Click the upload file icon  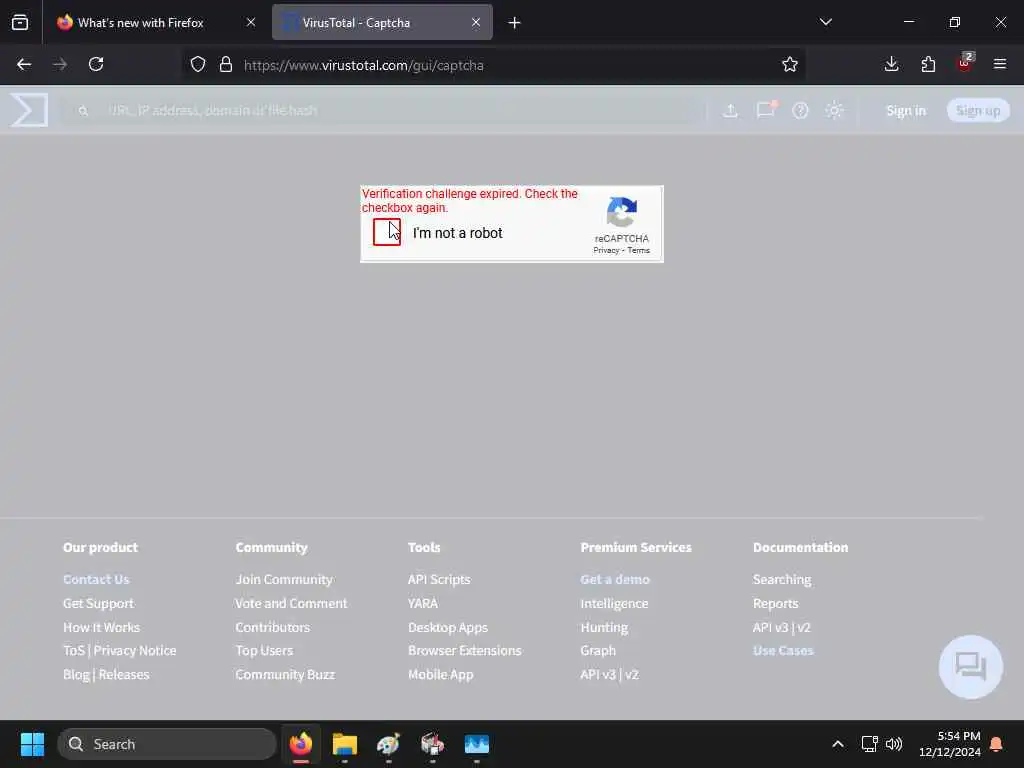tap(730, 110)
